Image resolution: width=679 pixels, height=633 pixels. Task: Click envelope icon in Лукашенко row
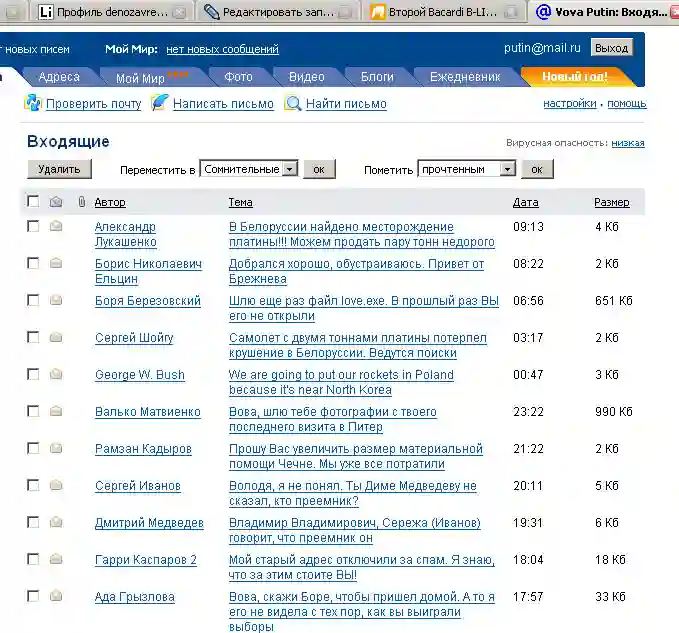[x=56, y=226]
